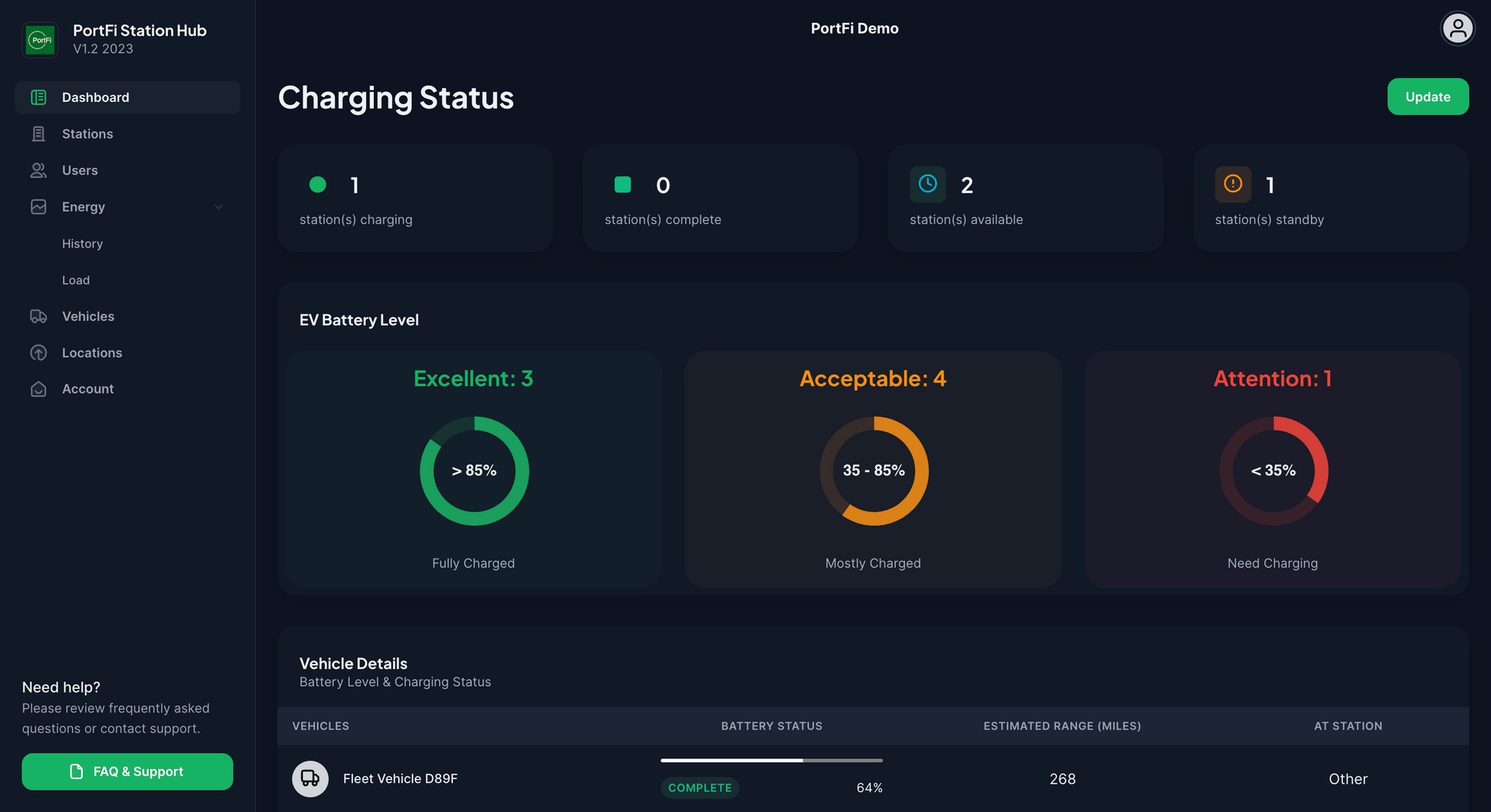Click the Users people icon in sidebar
The height and width of the screenshot is (812, 1491).
point(38,170)
